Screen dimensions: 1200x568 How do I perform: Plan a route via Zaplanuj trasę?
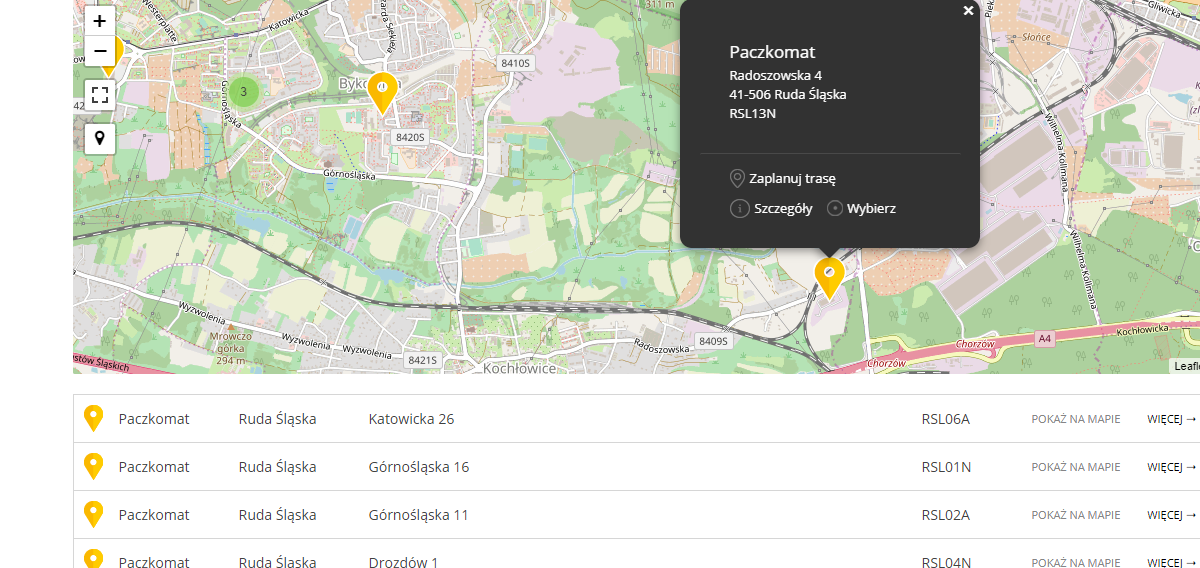tap(783, 179)
